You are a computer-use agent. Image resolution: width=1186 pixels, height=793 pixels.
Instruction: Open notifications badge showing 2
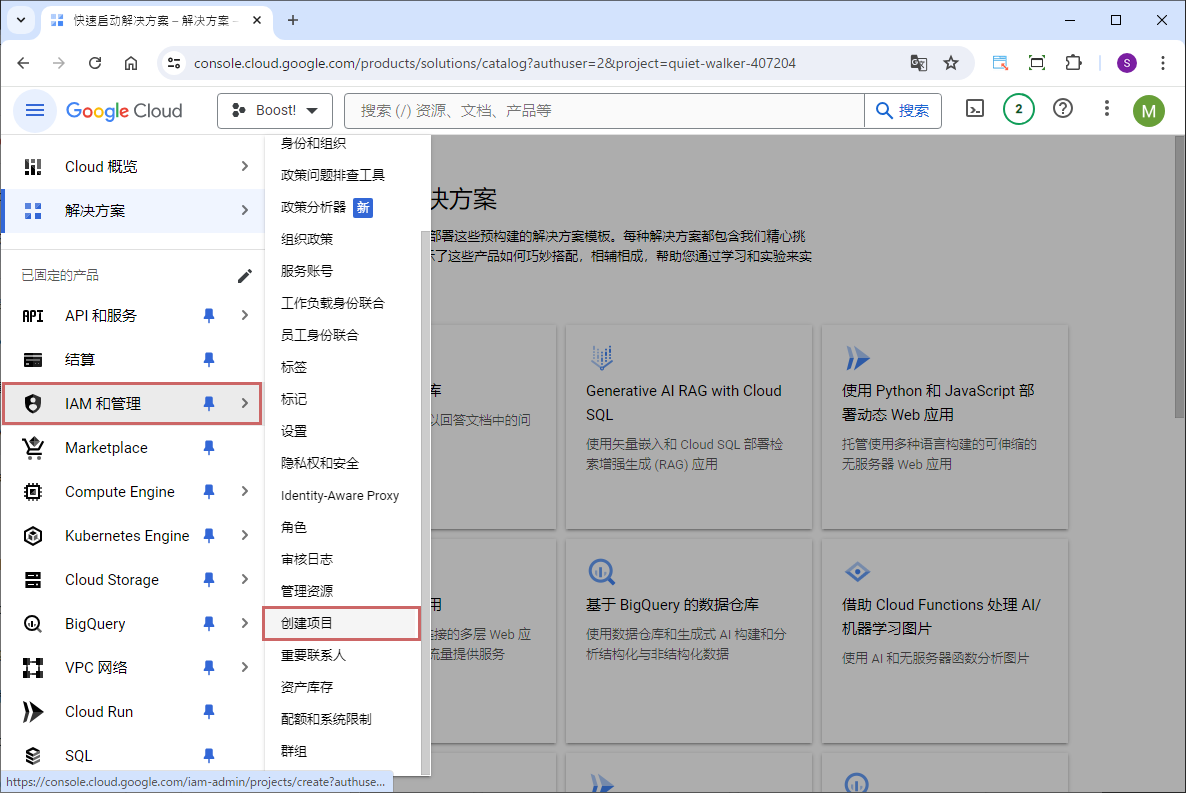pyautogui.click(x=1018, y=109)
